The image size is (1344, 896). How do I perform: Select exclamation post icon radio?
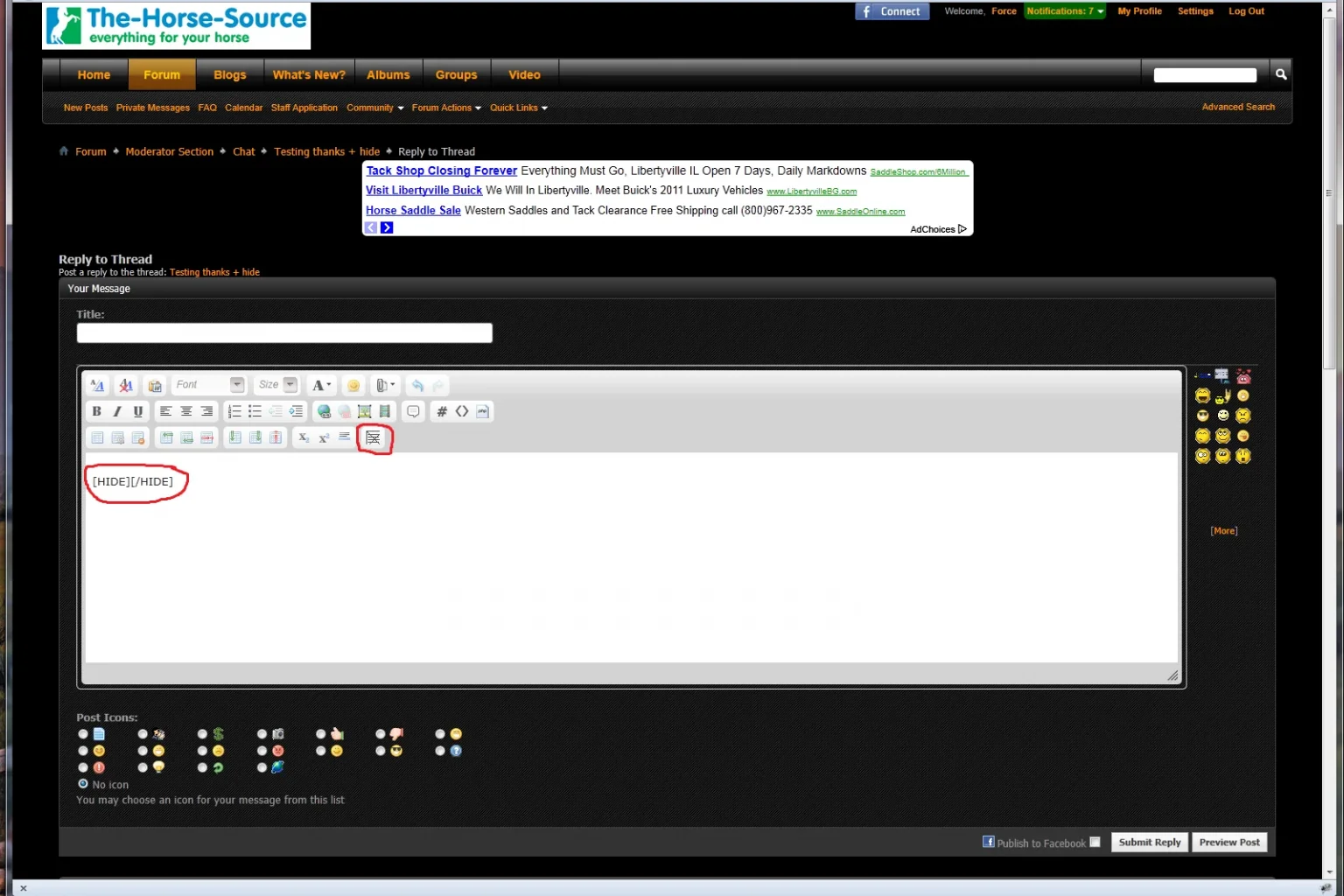[83, 767]
